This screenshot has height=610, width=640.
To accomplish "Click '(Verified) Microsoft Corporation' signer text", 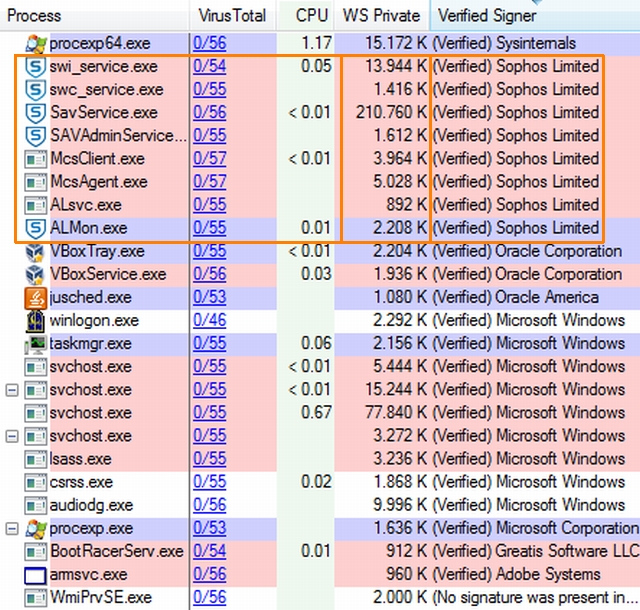I will click(x=535, y=528).
